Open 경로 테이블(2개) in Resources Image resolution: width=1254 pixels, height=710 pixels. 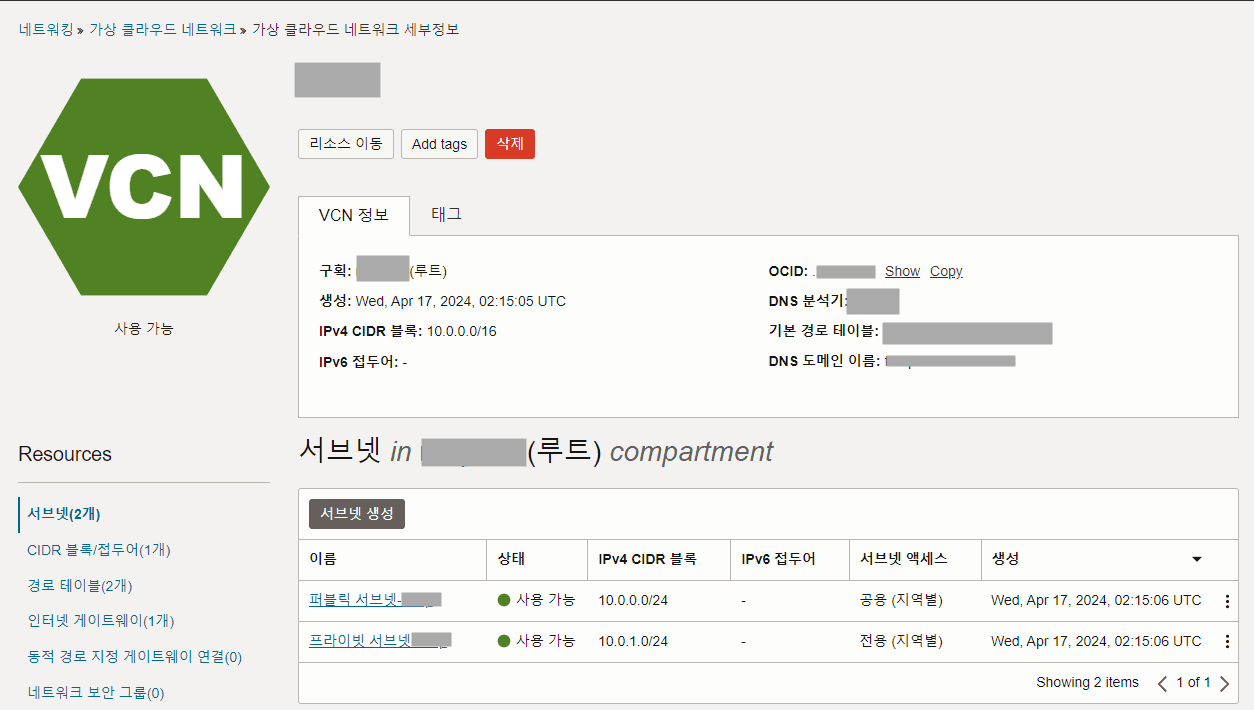point(80,585)
